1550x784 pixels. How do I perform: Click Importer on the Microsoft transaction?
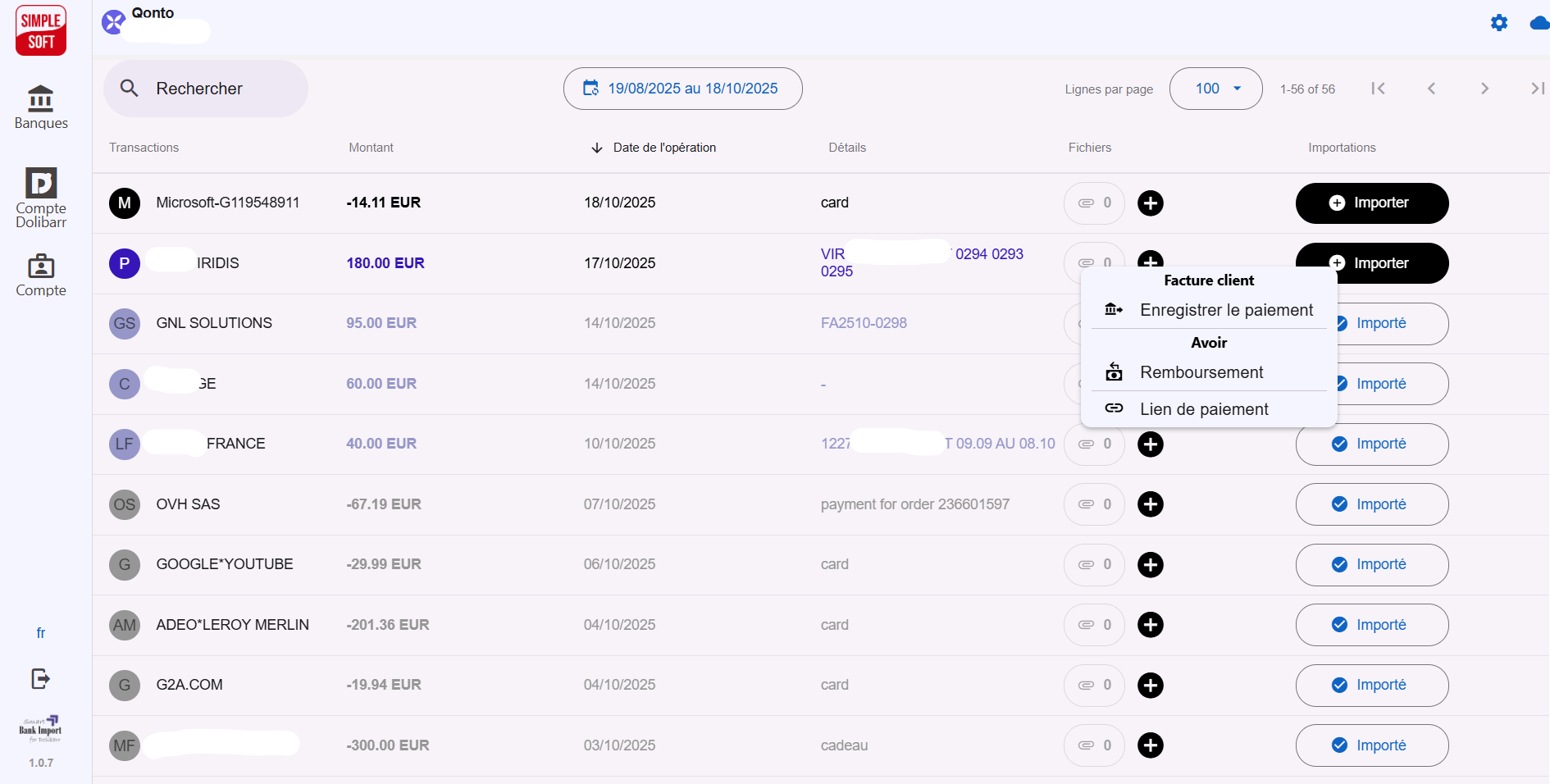(x=1371, y=203)
